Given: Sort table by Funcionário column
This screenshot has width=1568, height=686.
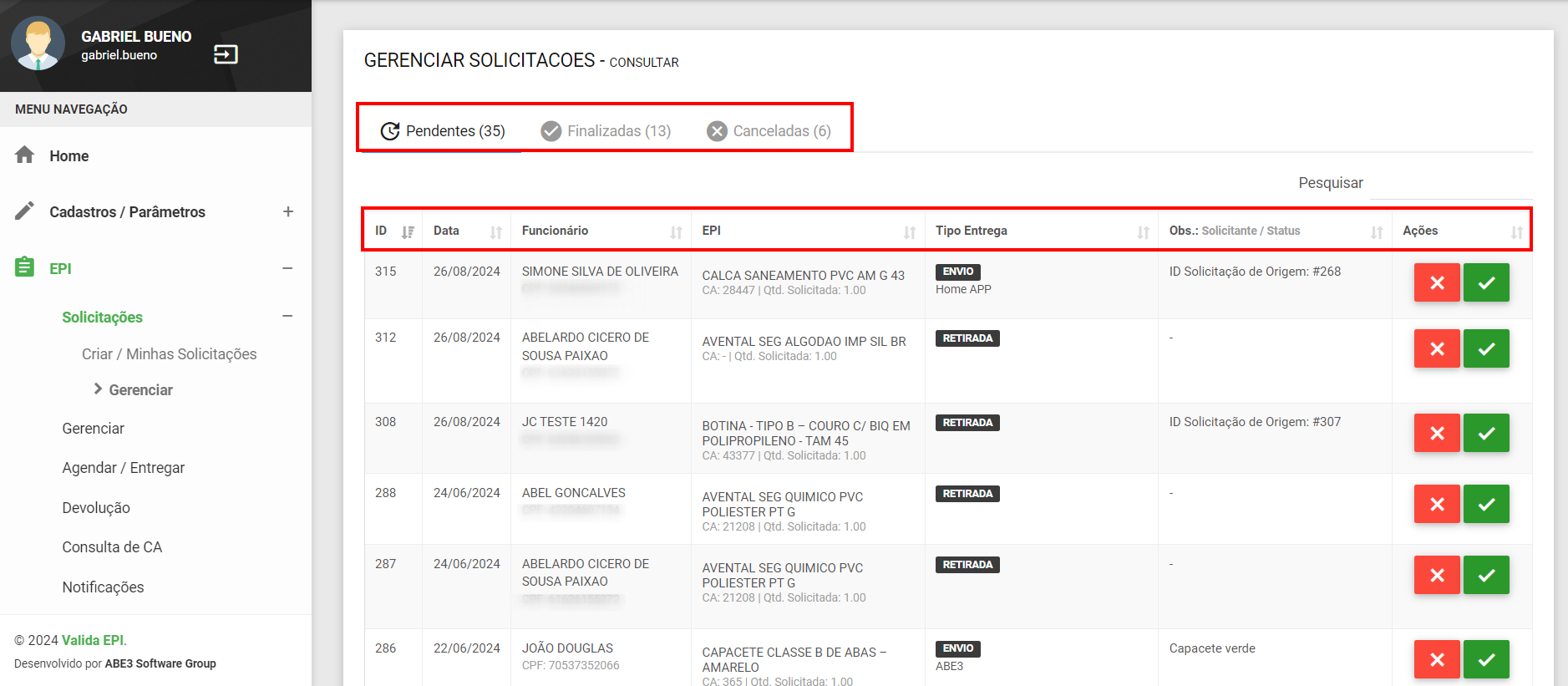Looking at the screenshot, I should coord(601,231).
